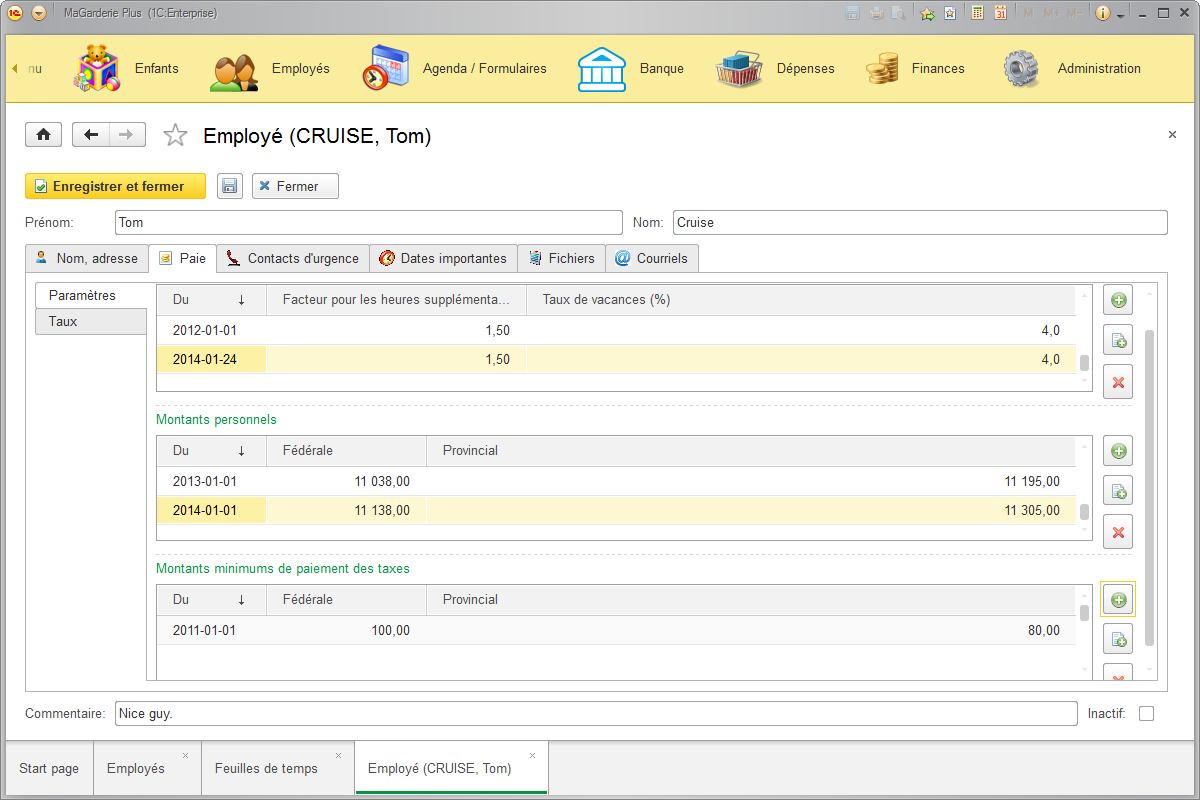Open the Feuilles de temps tab

(x=266, y=768)
